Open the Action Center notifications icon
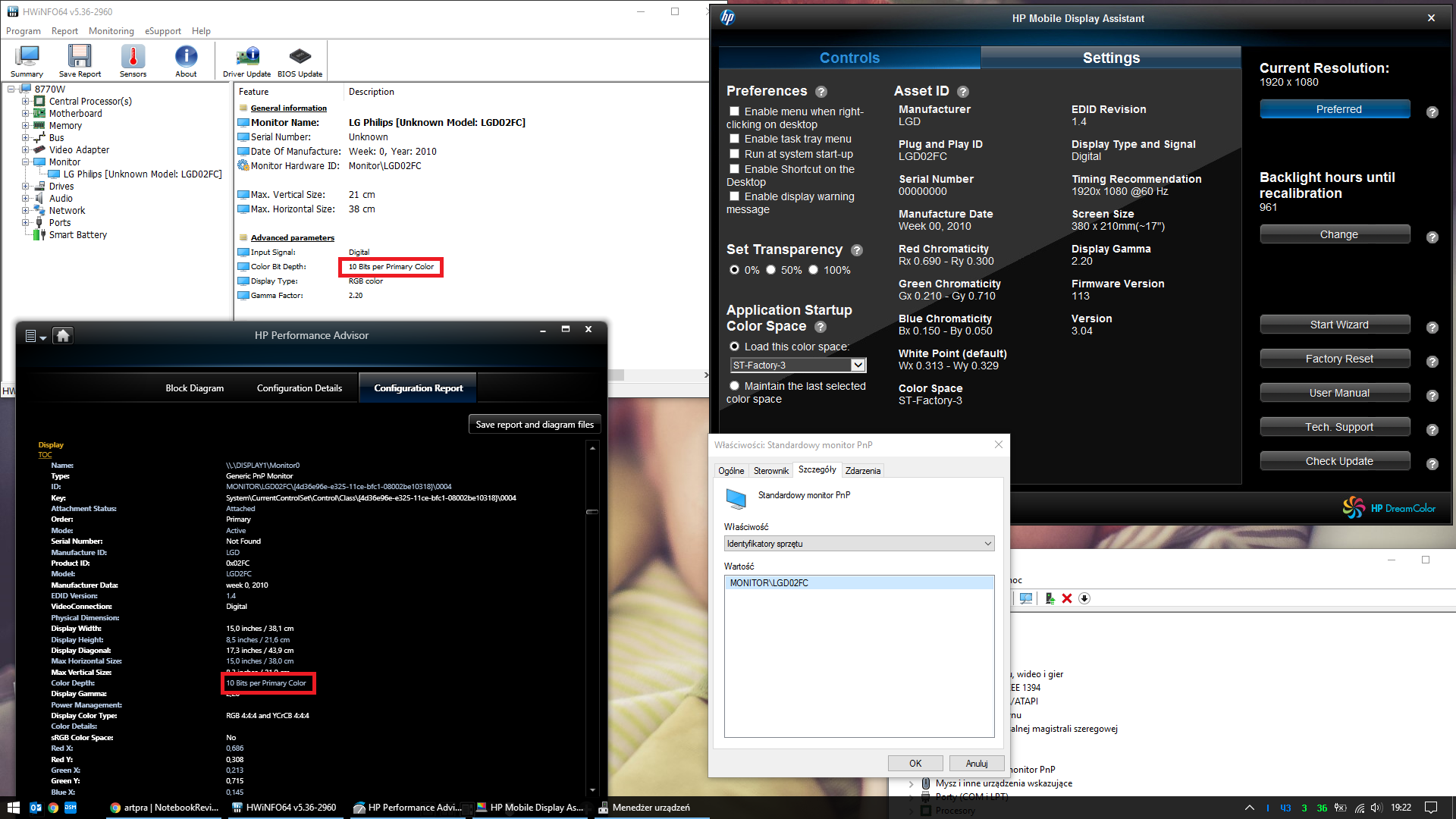 pyautogui.click(x=1431, y=808)
